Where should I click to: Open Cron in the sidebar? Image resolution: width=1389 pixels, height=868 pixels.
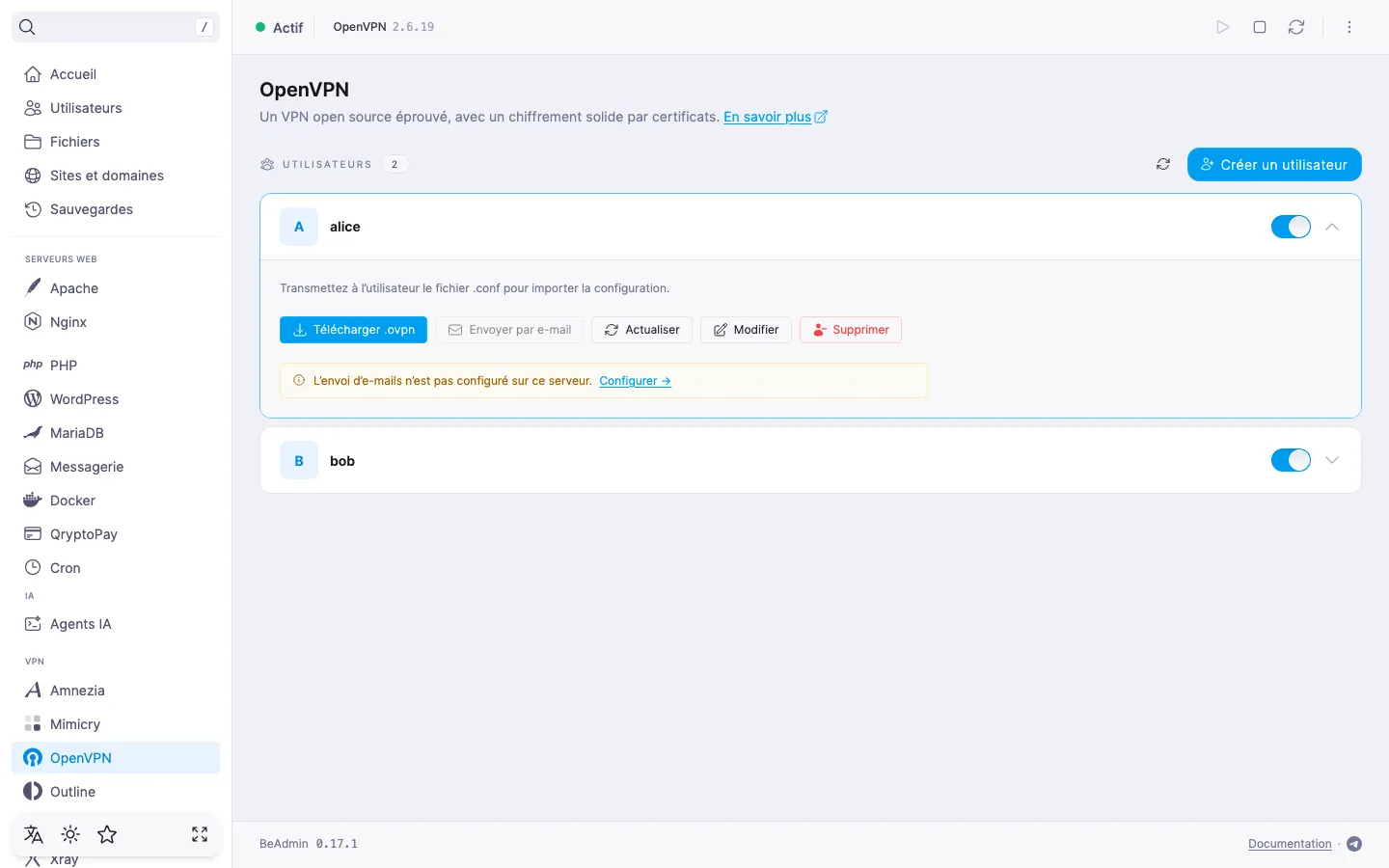point(116,568)
